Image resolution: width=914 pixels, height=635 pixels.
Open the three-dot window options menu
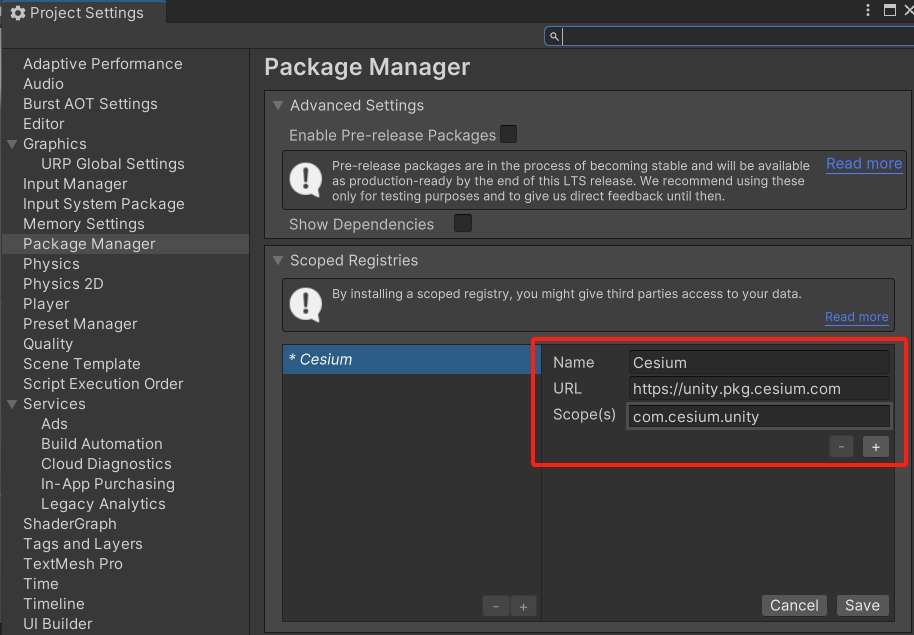866,10
